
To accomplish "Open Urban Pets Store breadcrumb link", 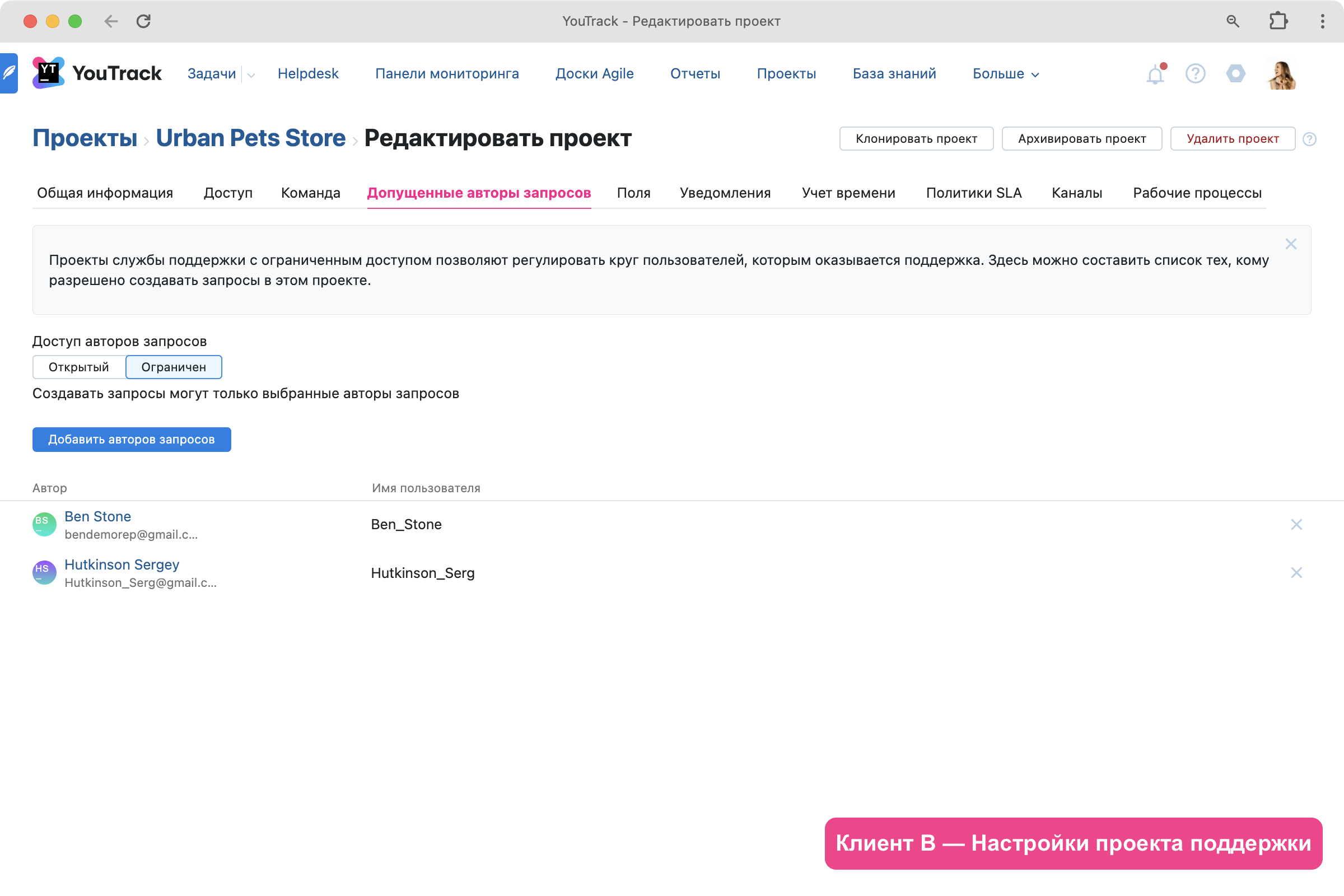I will pos(250,138).
